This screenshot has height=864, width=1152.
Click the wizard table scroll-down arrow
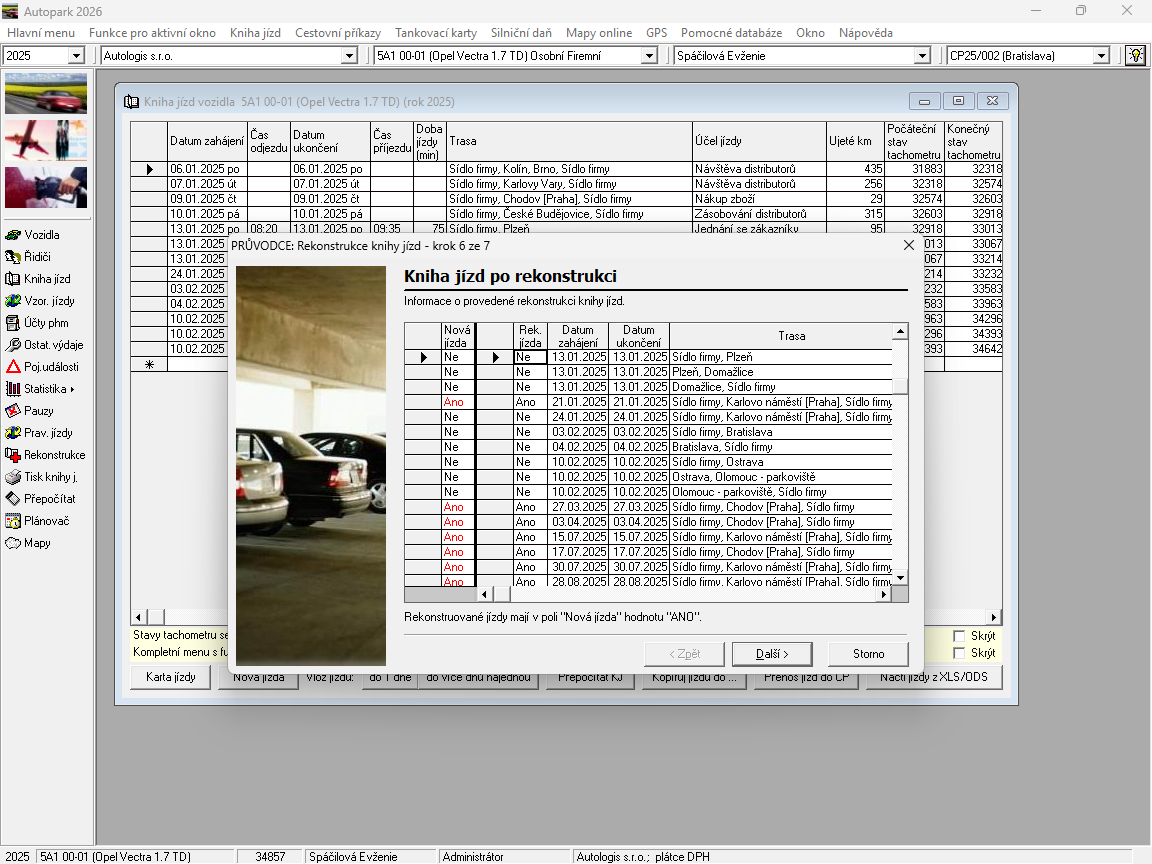[900, 578]
